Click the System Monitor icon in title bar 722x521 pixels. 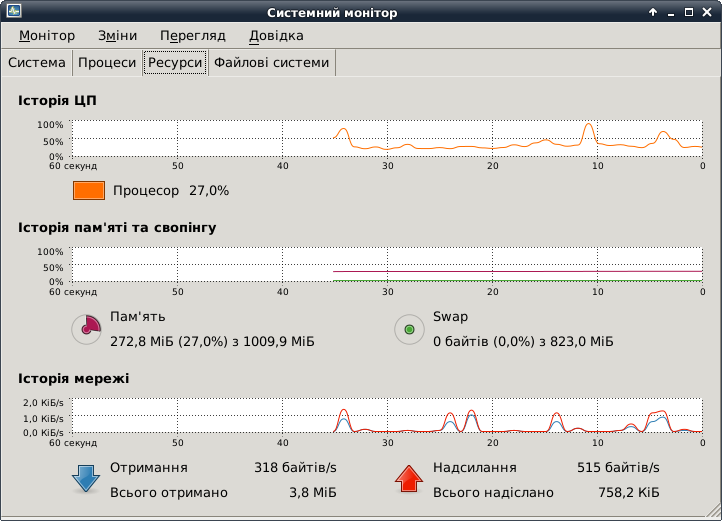(11, 12)
